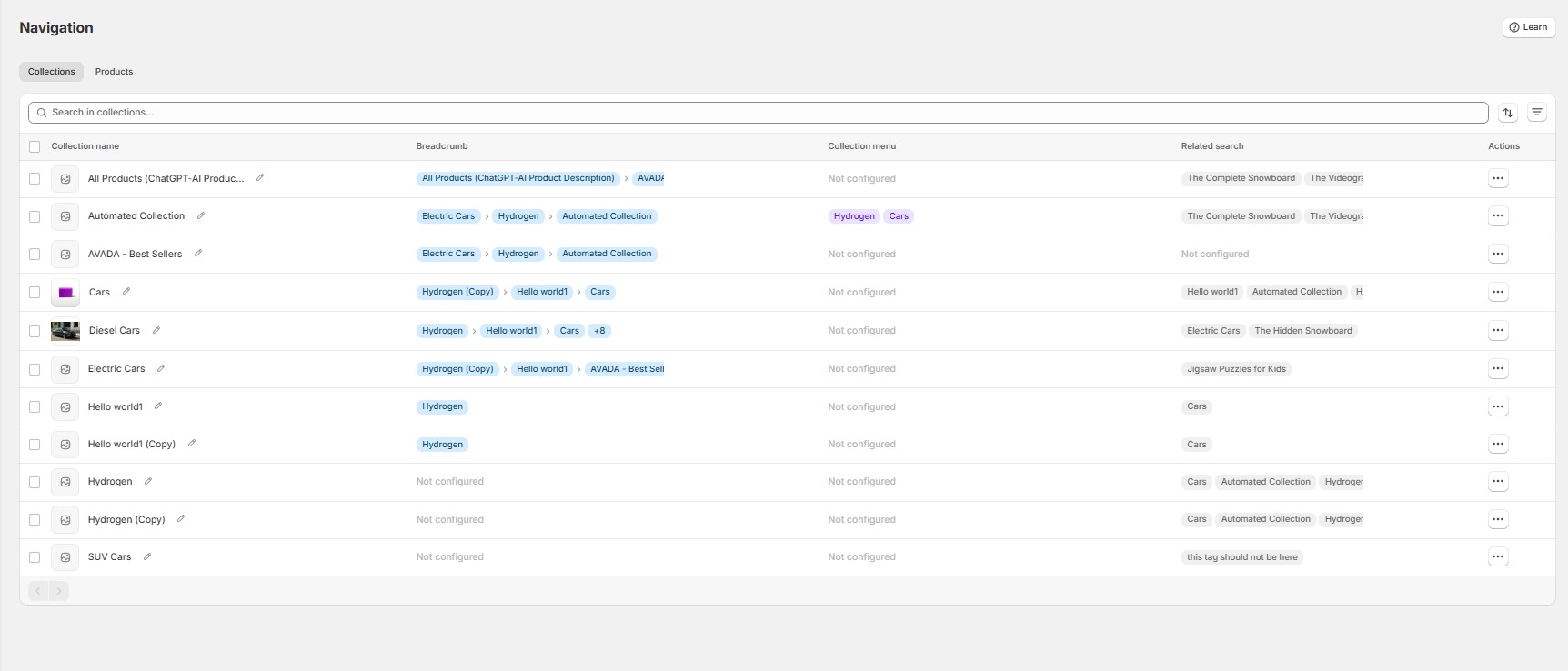Screen dimensions: 1568x671
Task: Click pencil icon next to Hydrogen (Copy)
Action: pyautogui.click(x=181, y=519)
